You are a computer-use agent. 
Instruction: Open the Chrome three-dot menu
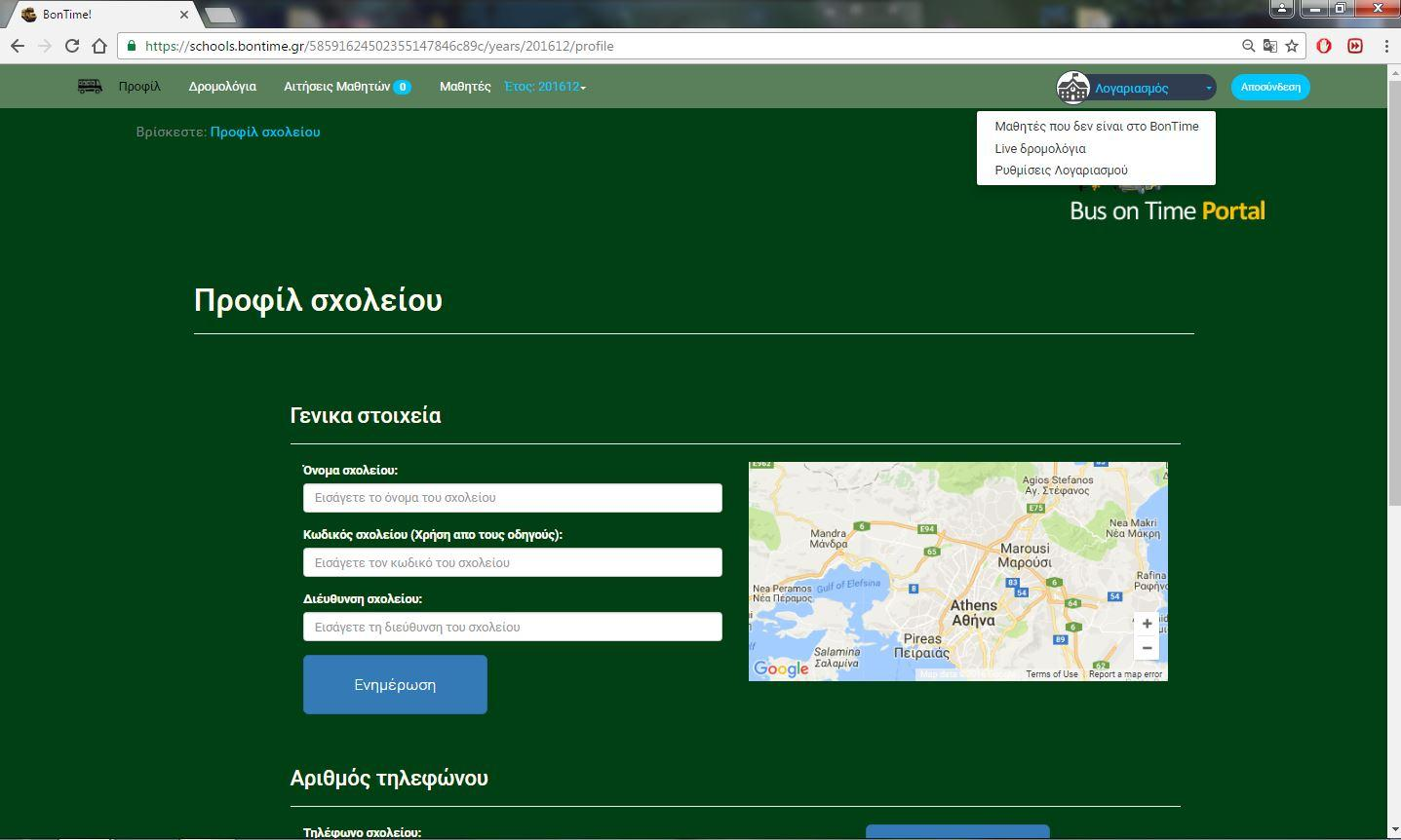[x=1386, y=46]
